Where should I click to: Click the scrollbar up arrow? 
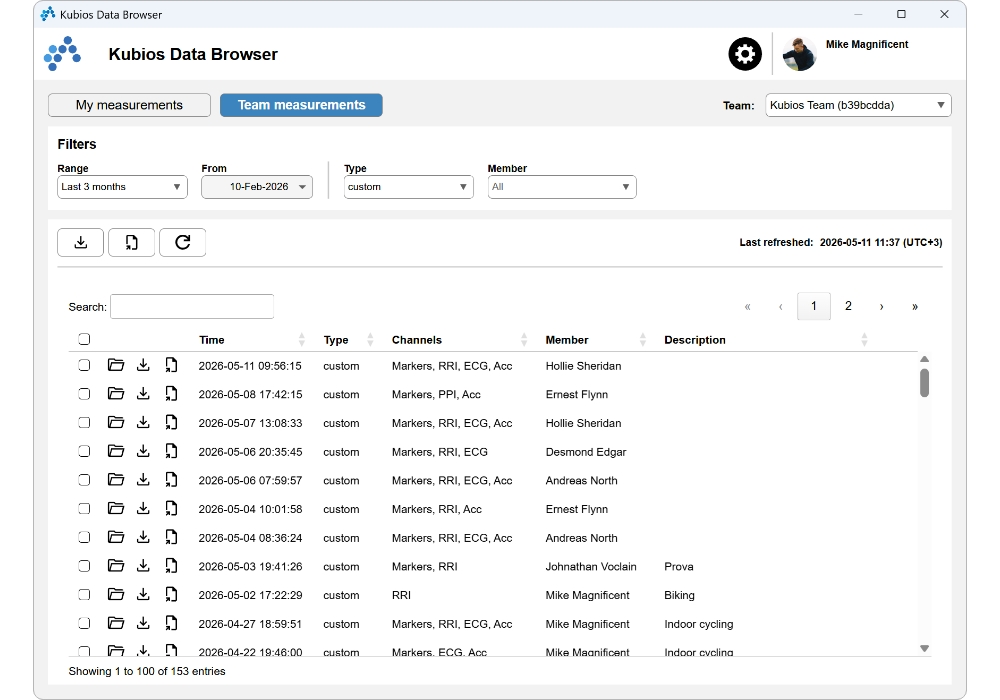click(x=924, y=359)
